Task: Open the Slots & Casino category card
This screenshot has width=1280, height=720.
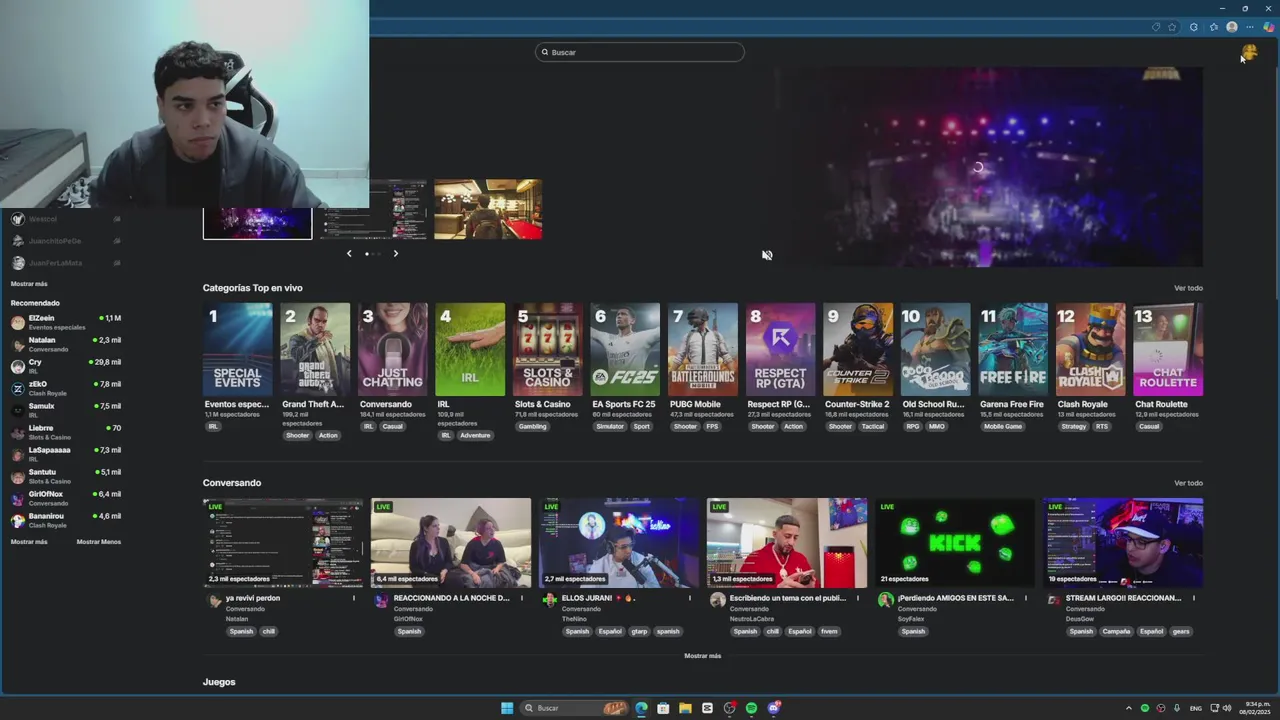Action: pos(548,350)
